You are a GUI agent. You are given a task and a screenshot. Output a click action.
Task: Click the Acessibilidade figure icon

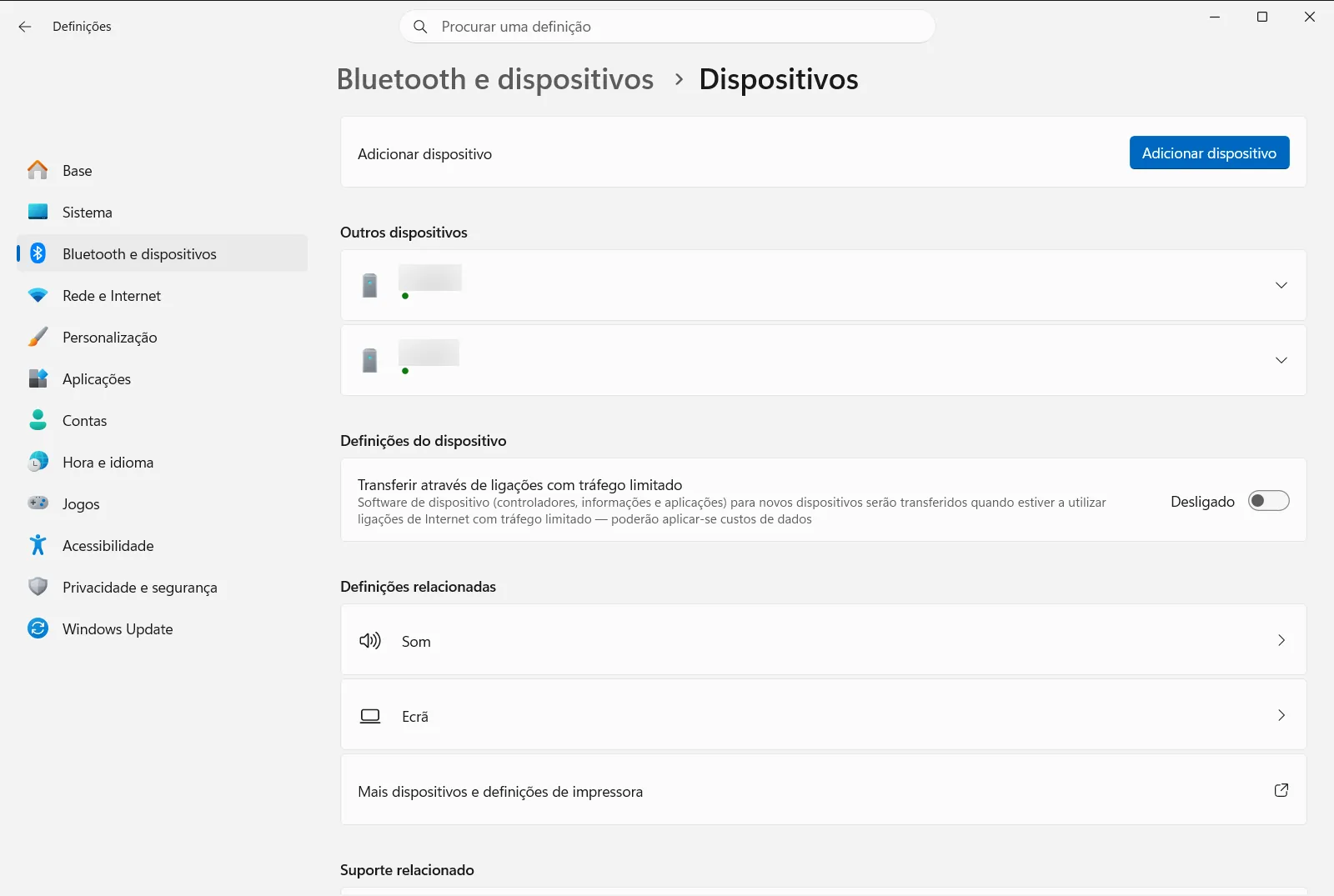tap(38, 545)
